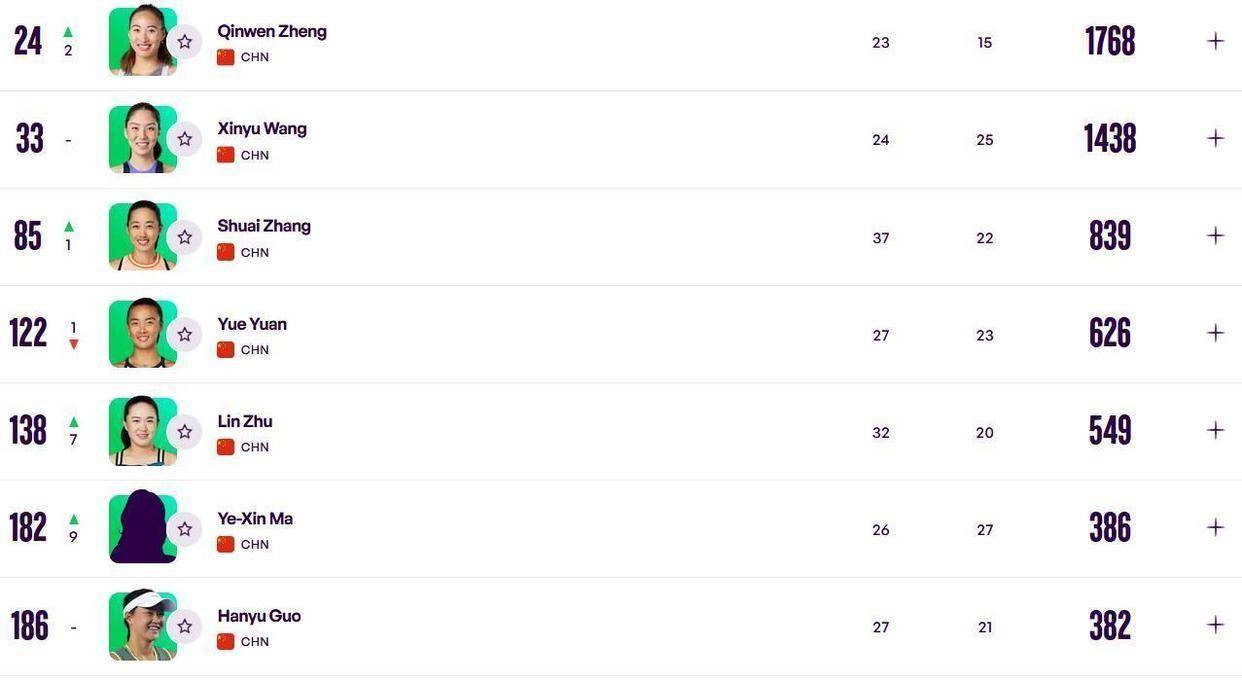
Task: Mark Shuai Zhang as favorite
Action: click(185, 237)
